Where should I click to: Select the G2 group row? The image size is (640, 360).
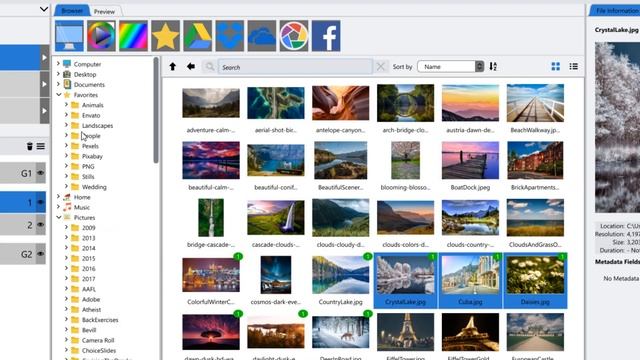pyautogui.click(x=23, y=254)
